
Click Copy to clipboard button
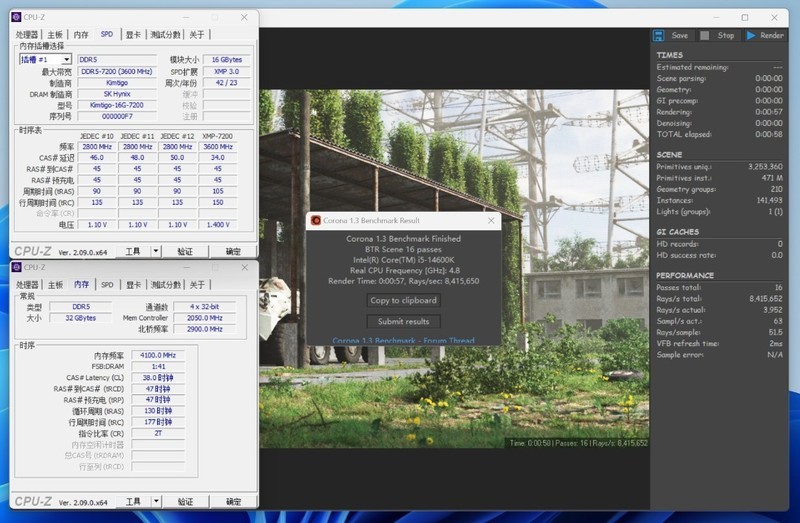coord(403,300)
